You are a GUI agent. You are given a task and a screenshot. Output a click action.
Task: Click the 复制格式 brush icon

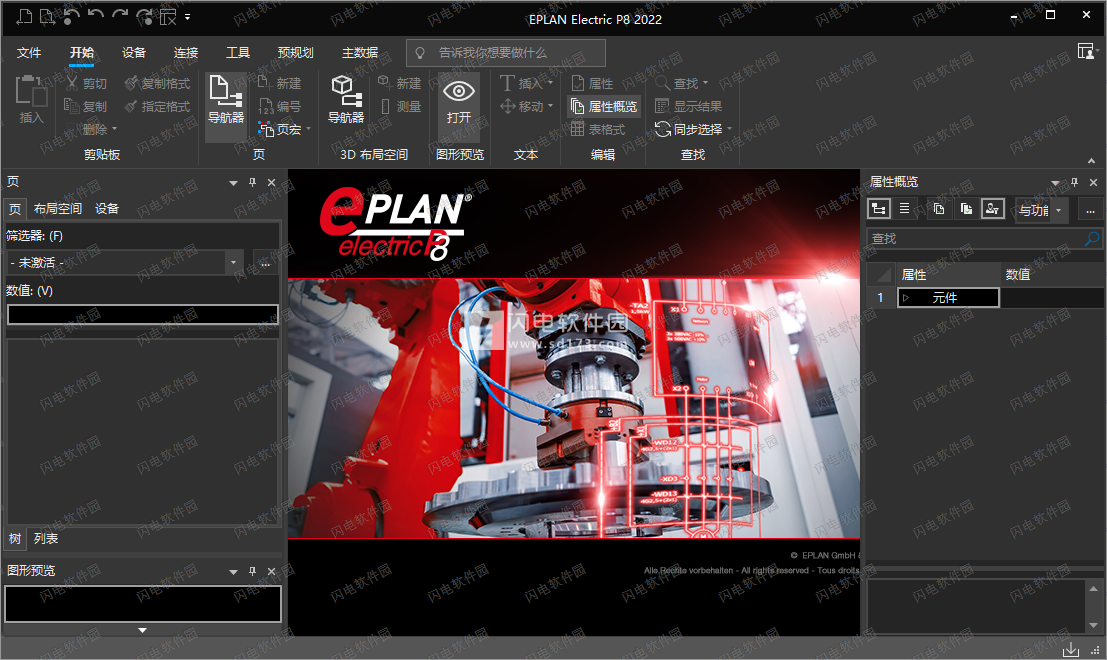click(x=131, y=83)
